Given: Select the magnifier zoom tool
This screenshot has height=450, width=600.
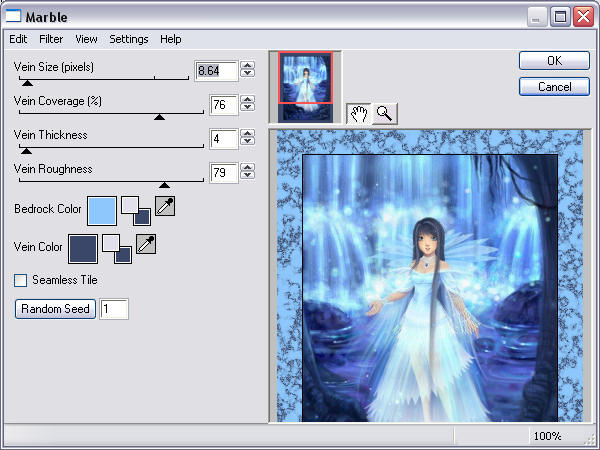Looking at the screenshot, I should pyautogui.click(x=385, y=114).
